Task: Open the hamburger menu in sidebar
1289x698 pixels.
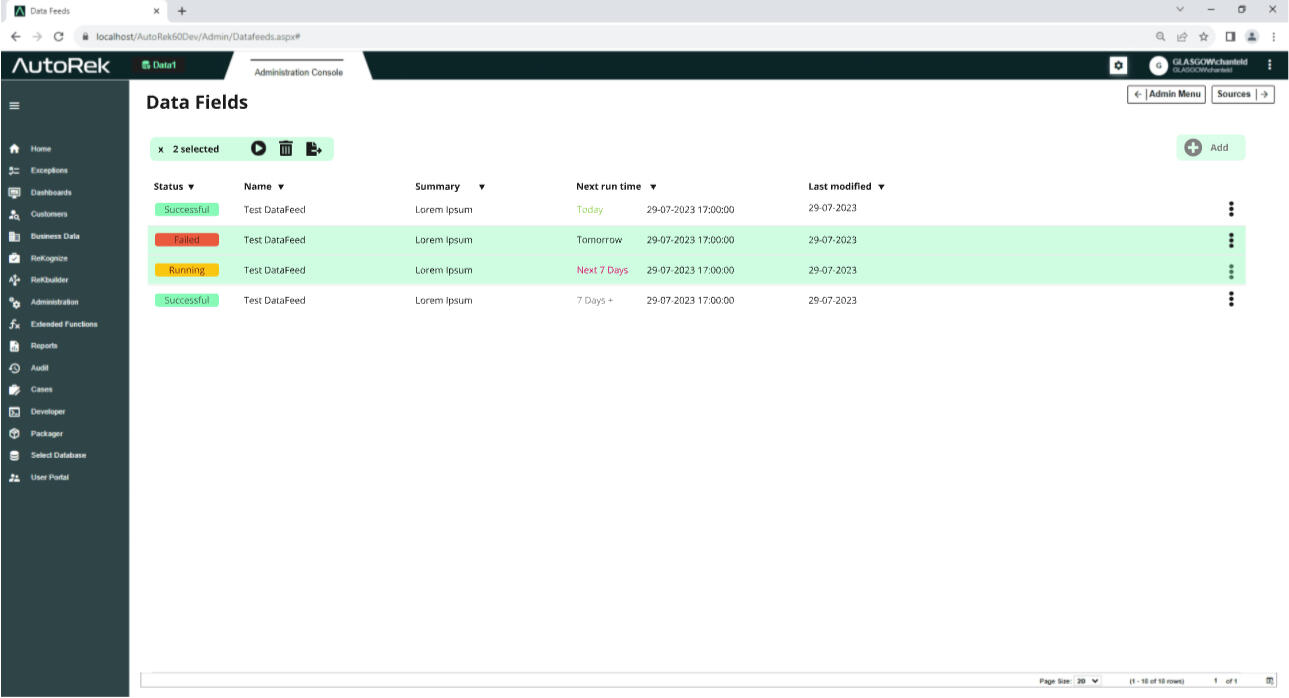Action: pyautogui.click(x=14, y=105)
